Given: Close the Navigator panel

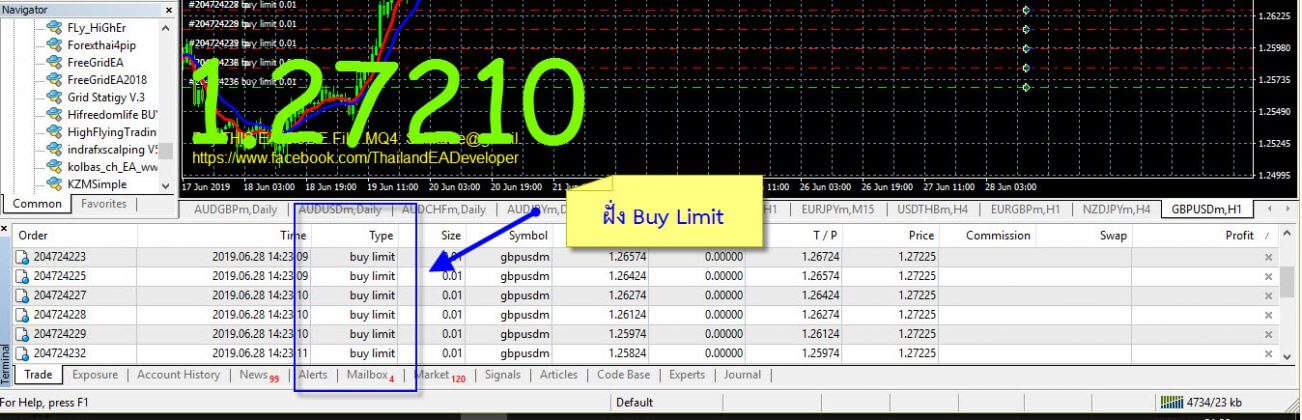Looking at the screenshot, I should coord(167,9).
